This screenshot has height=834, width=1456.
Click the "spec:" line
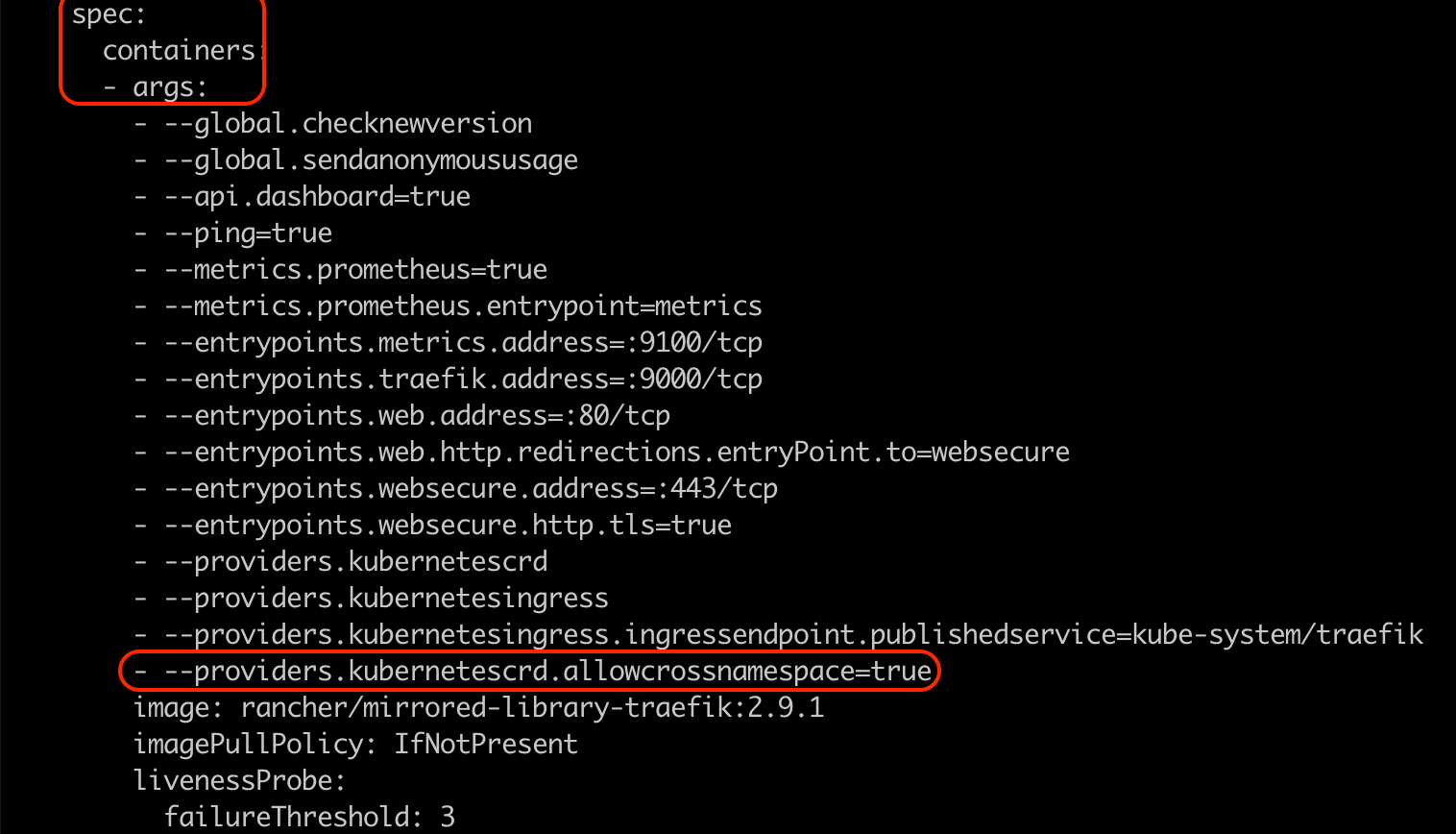[108, 14]
